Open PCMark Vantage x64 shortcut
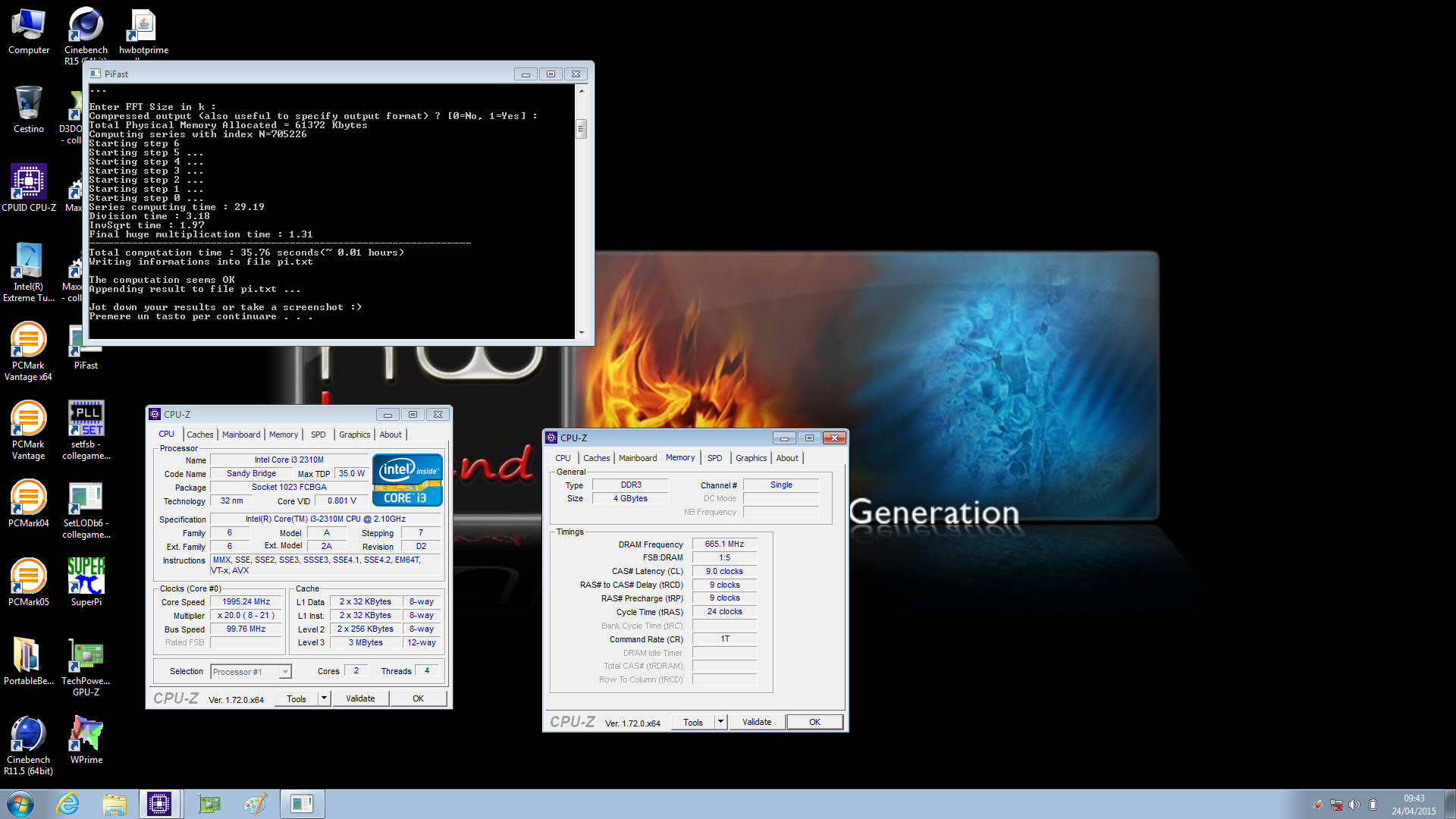Viewport: 1456px width, 819px height. (x=28, y=352)
